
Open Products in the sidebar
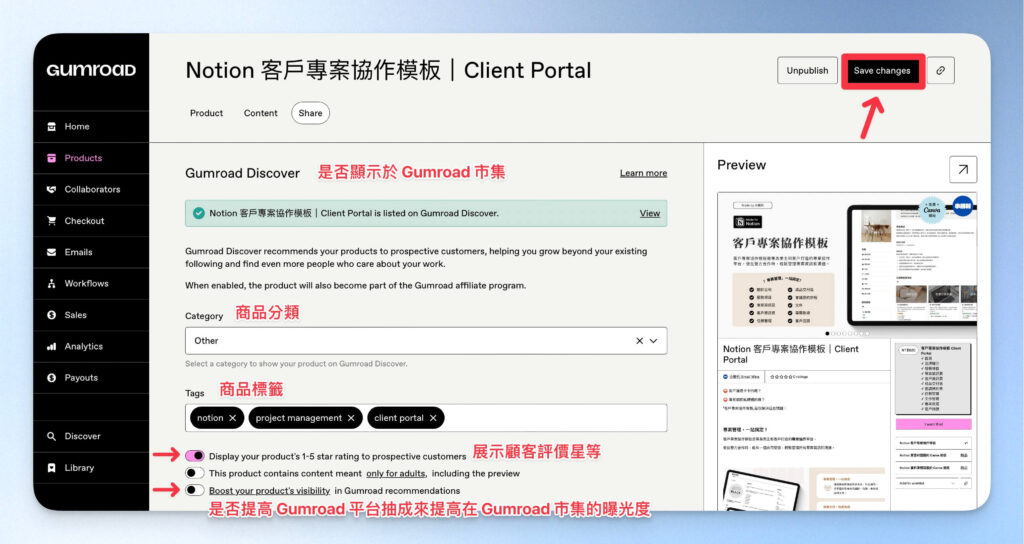[x=91, y=158]
